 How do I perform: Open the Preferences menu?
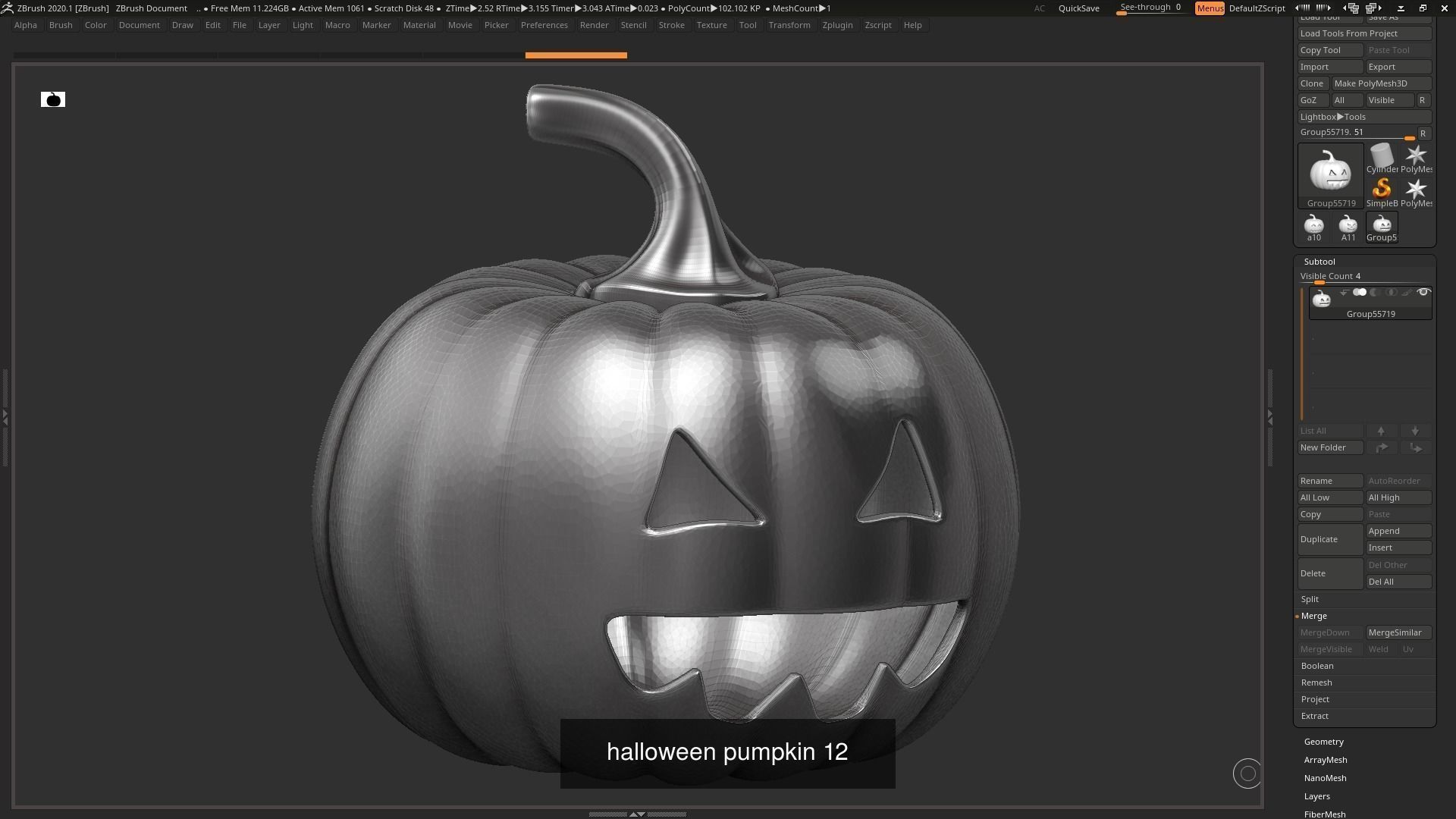coord(544,25)
